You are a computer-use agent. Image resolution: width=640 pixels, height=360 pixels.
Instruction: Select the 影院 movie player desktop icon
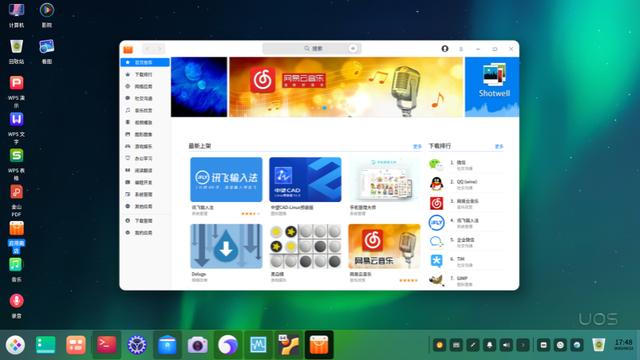pyautogui.click(x=47, y=15)
